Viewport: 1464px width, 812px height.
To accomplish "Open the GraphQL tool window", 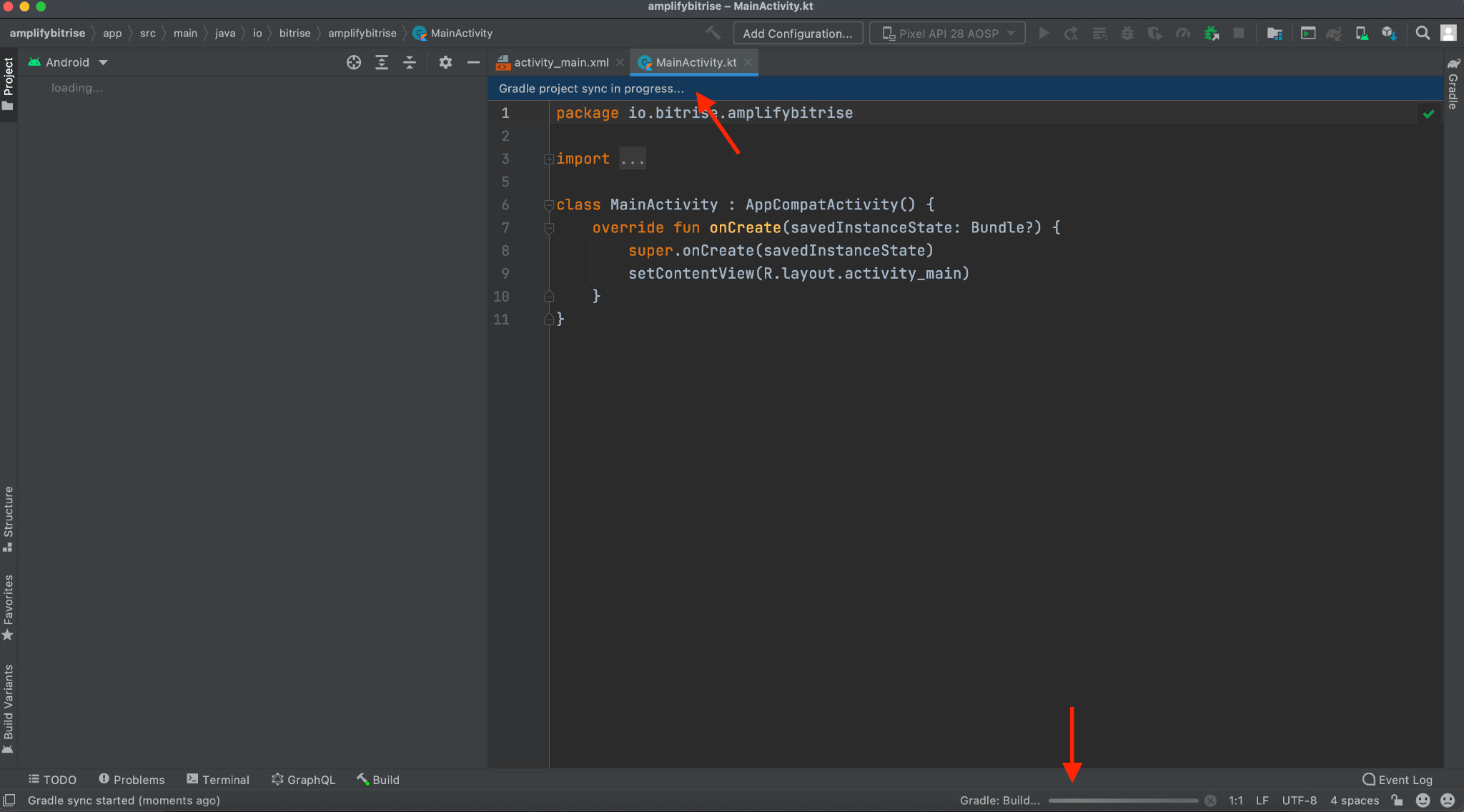I will [303, 780].
